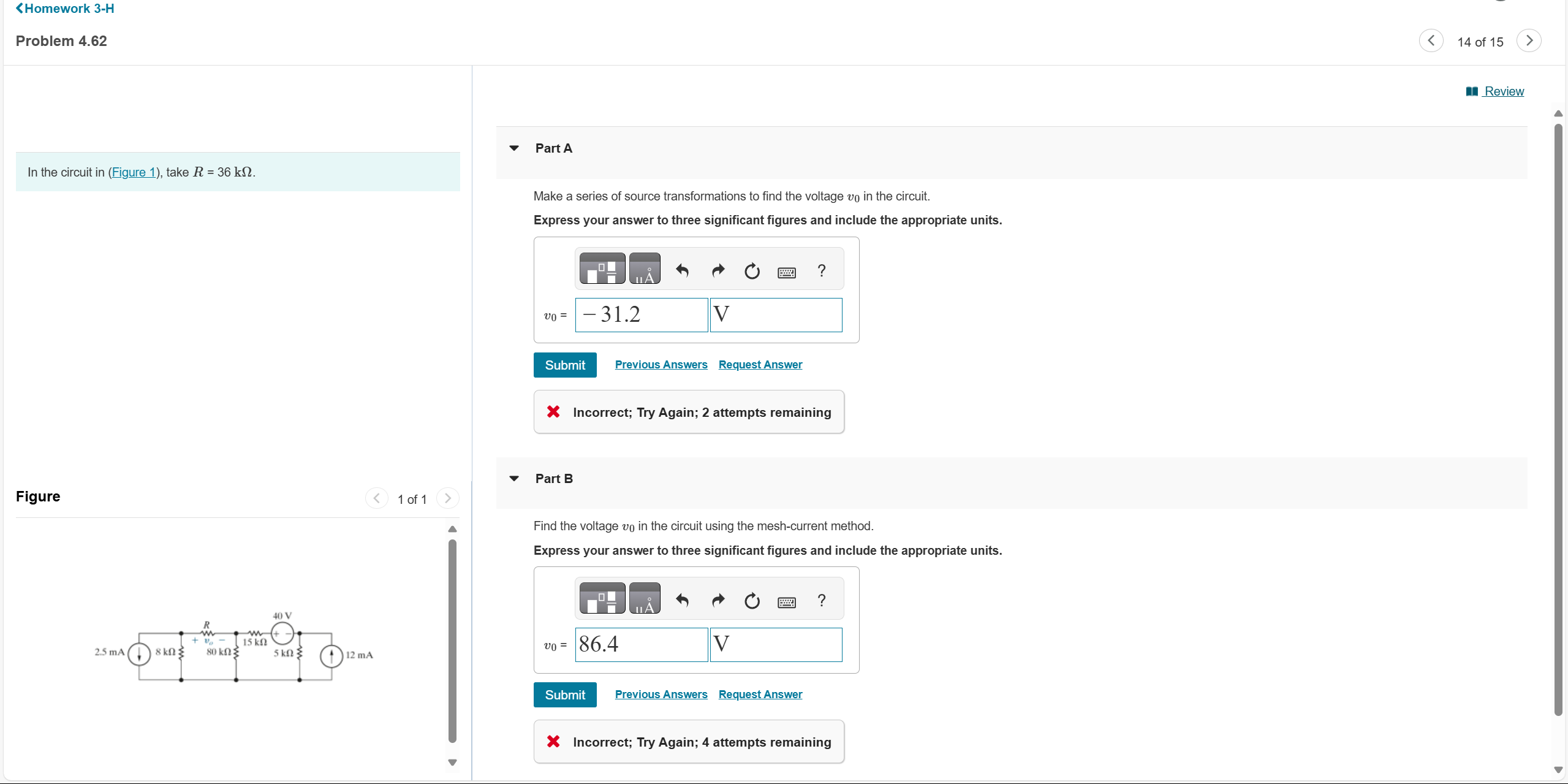Advance to the next figure page
The image size is (1568, 784).
(447, 498)
